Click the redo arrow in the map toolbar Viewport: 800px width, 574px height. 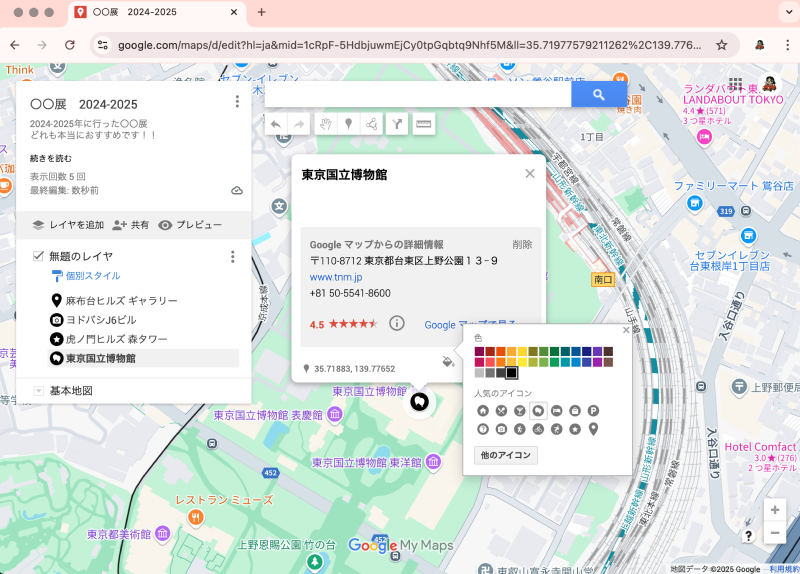(x=299, y=124)
